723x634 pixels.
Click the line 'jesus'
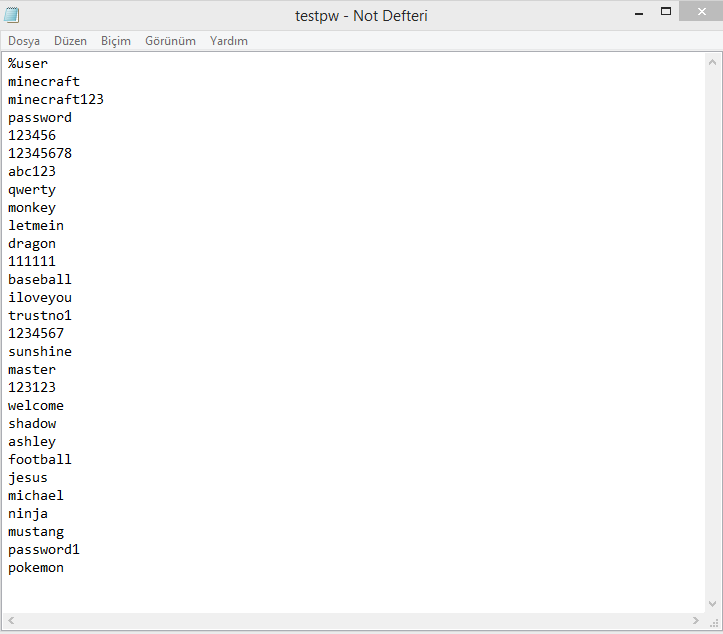(28, 478)
